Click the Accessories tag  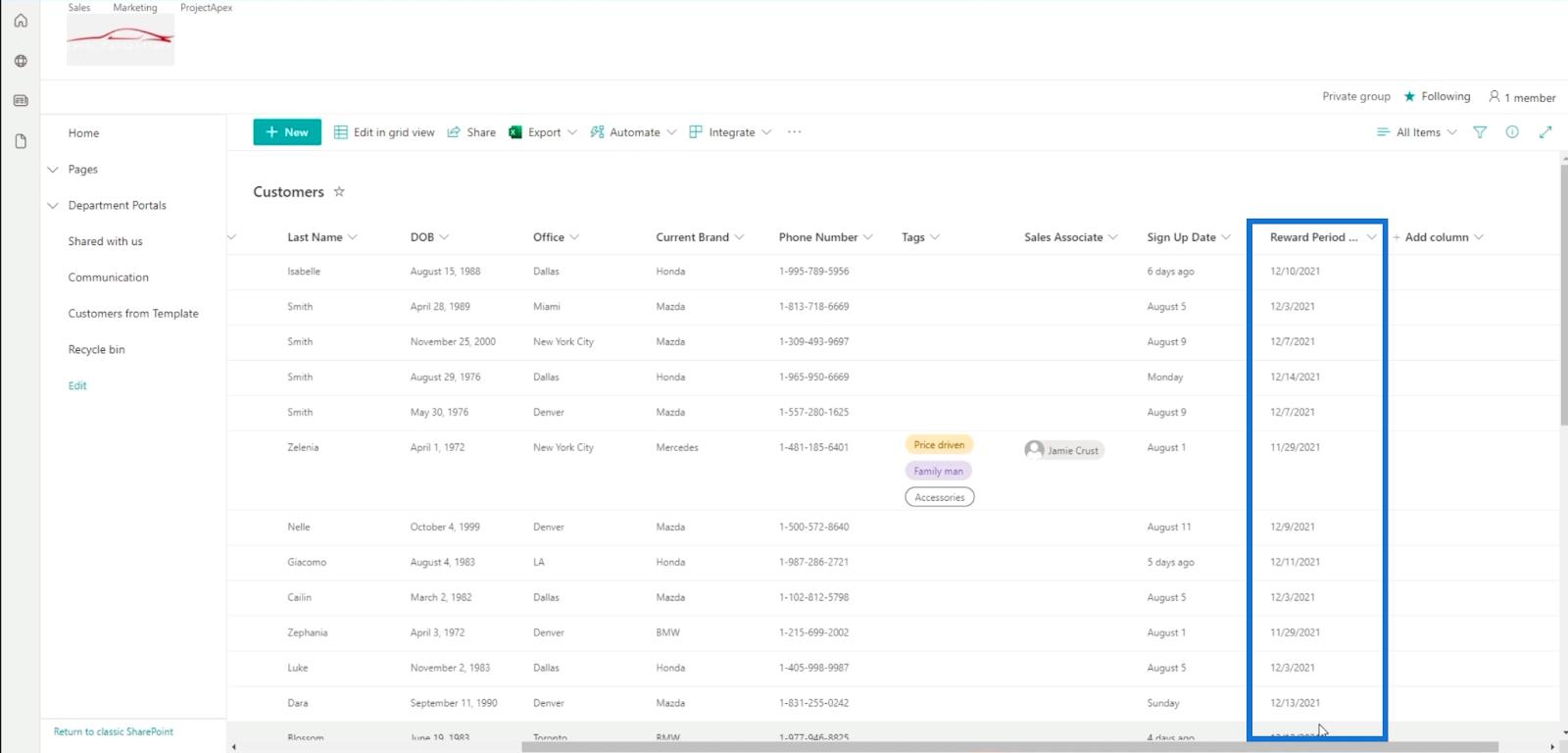[x=940, y=498]
